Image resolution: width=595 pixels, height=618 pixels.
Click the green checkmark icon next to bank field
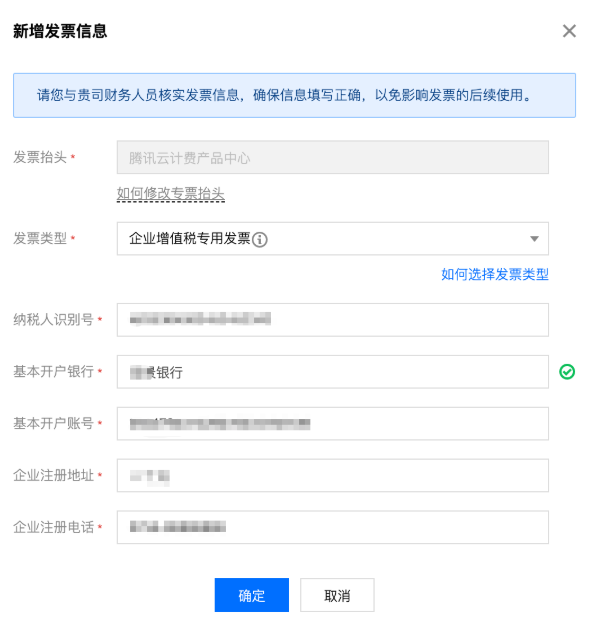click(x=567, y=372)
